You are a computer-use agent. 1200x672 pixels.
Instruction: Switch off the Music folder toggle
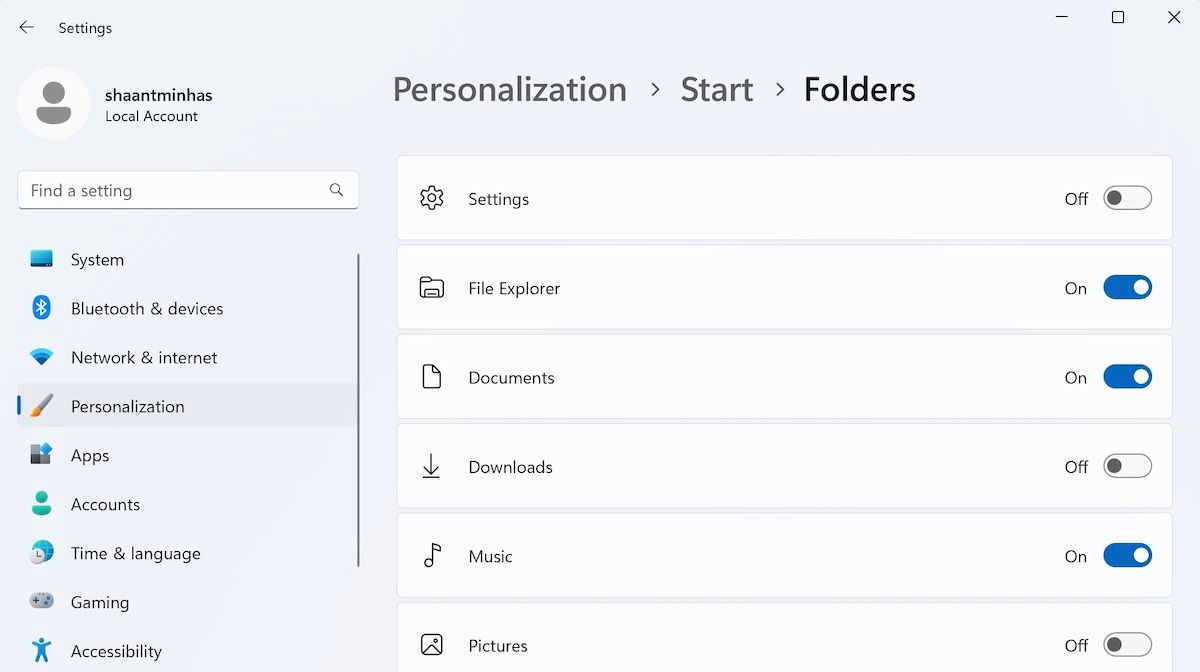tap(1127, 556)
